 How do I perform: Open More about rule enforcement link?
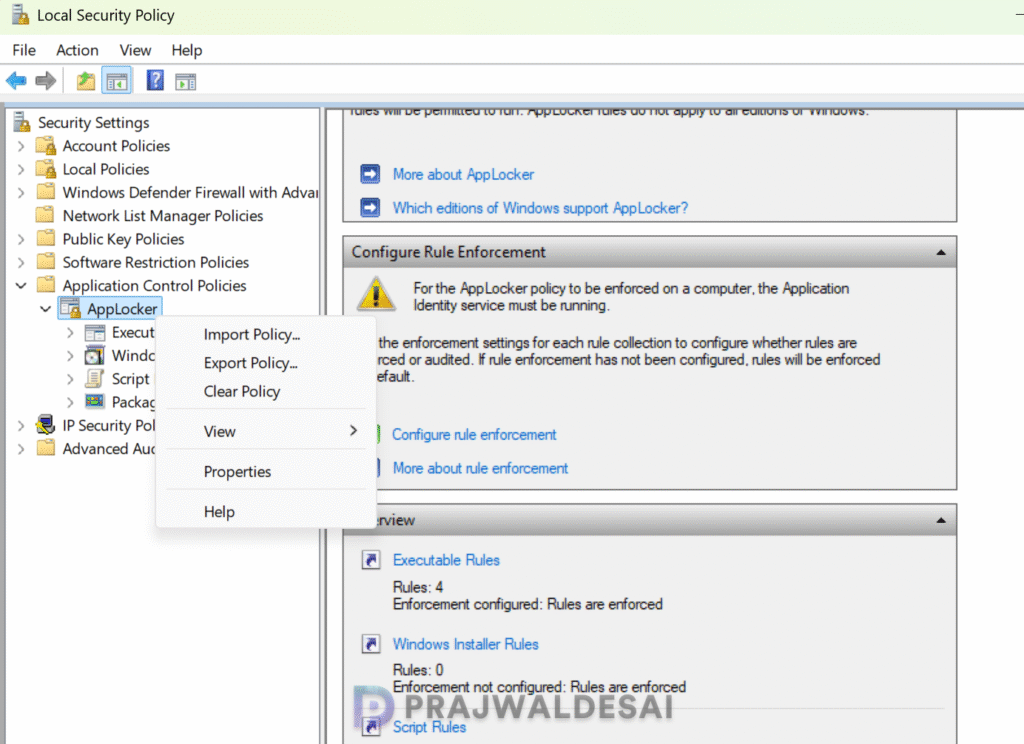point(480,468)
